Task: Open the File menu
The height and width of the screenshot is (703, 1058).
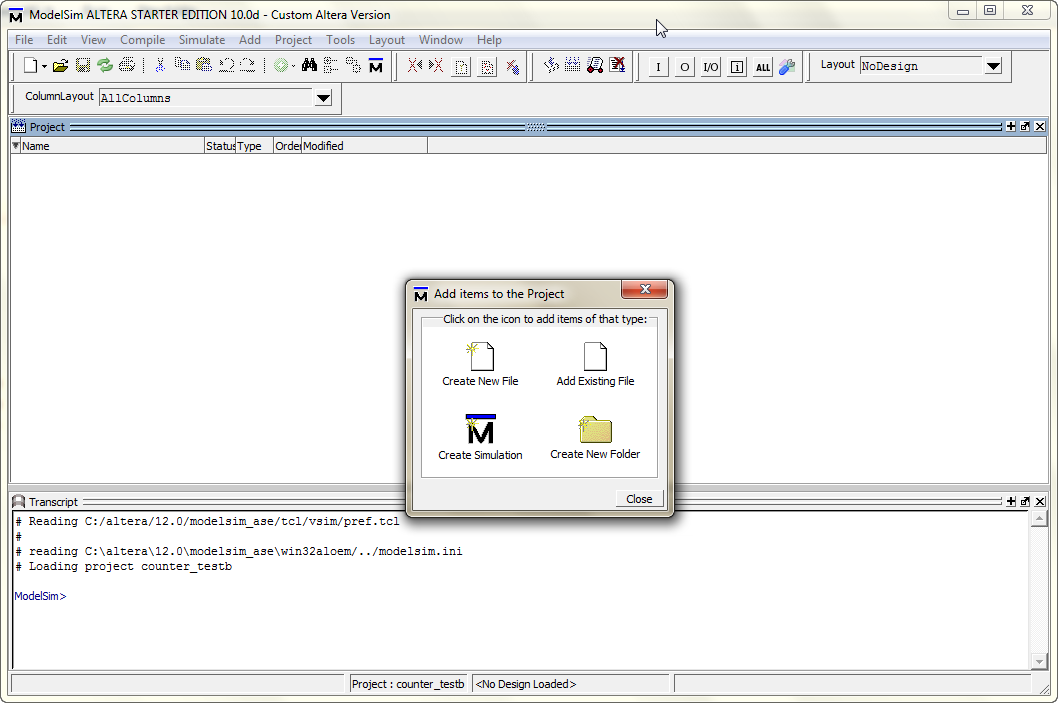Action: (x=24, y=40)
